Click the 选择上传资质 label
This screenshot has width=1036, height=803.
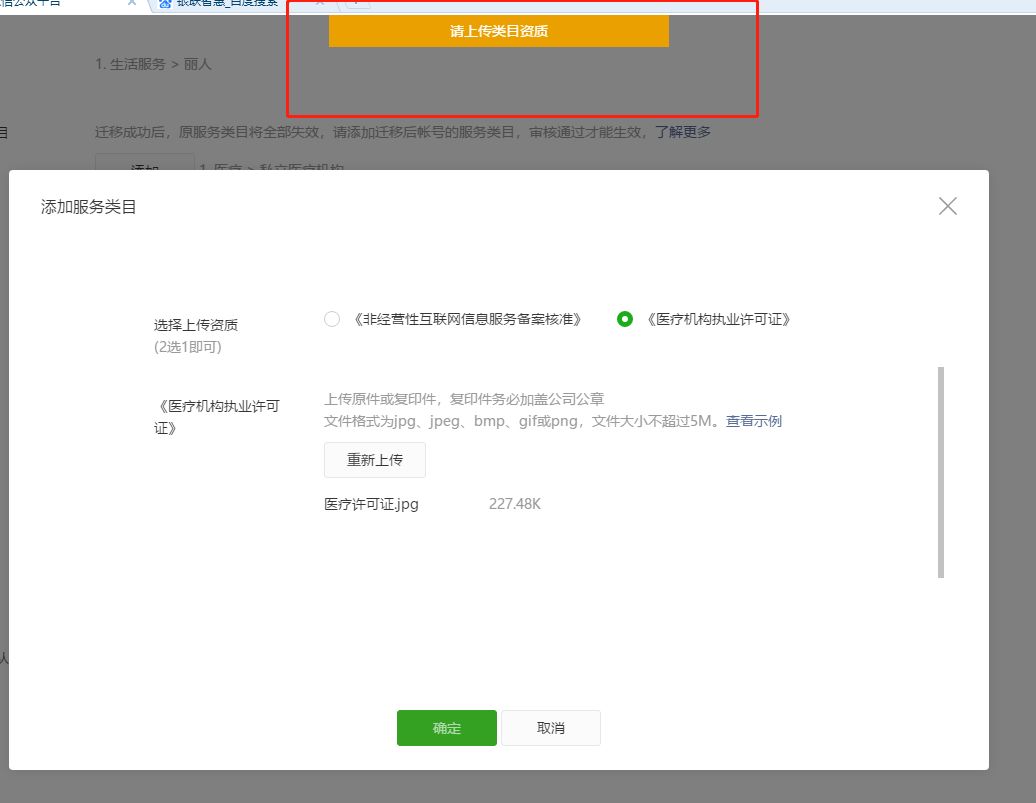tap(196, 325)
